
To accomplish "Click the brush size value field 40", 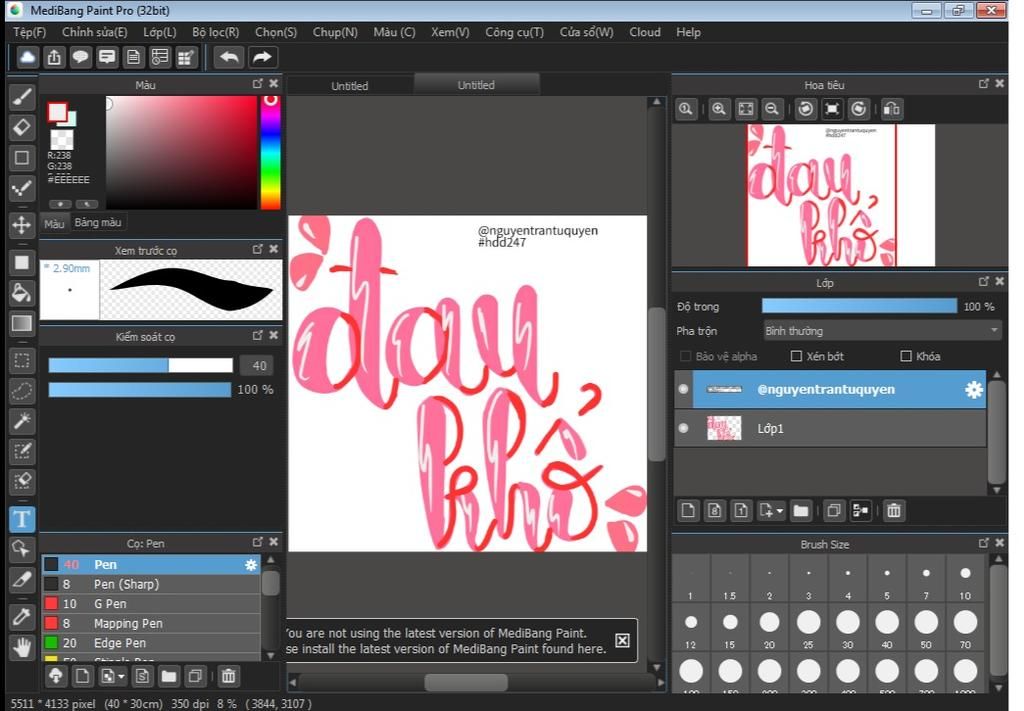I will coord(256,366).
